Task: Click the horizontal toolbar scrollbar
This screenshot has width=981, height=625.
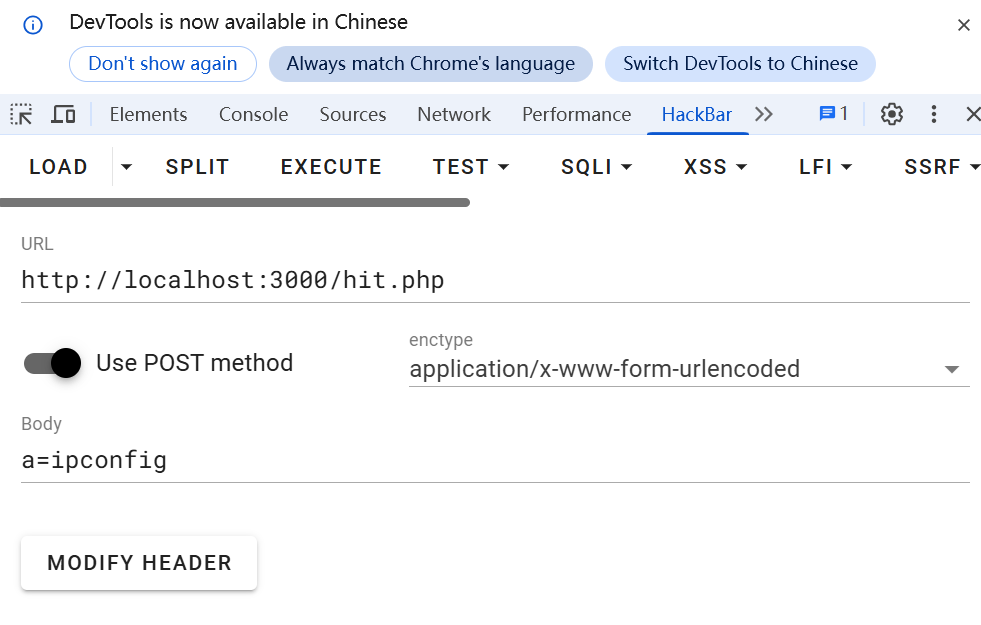Action: click(x=235, y=203)
